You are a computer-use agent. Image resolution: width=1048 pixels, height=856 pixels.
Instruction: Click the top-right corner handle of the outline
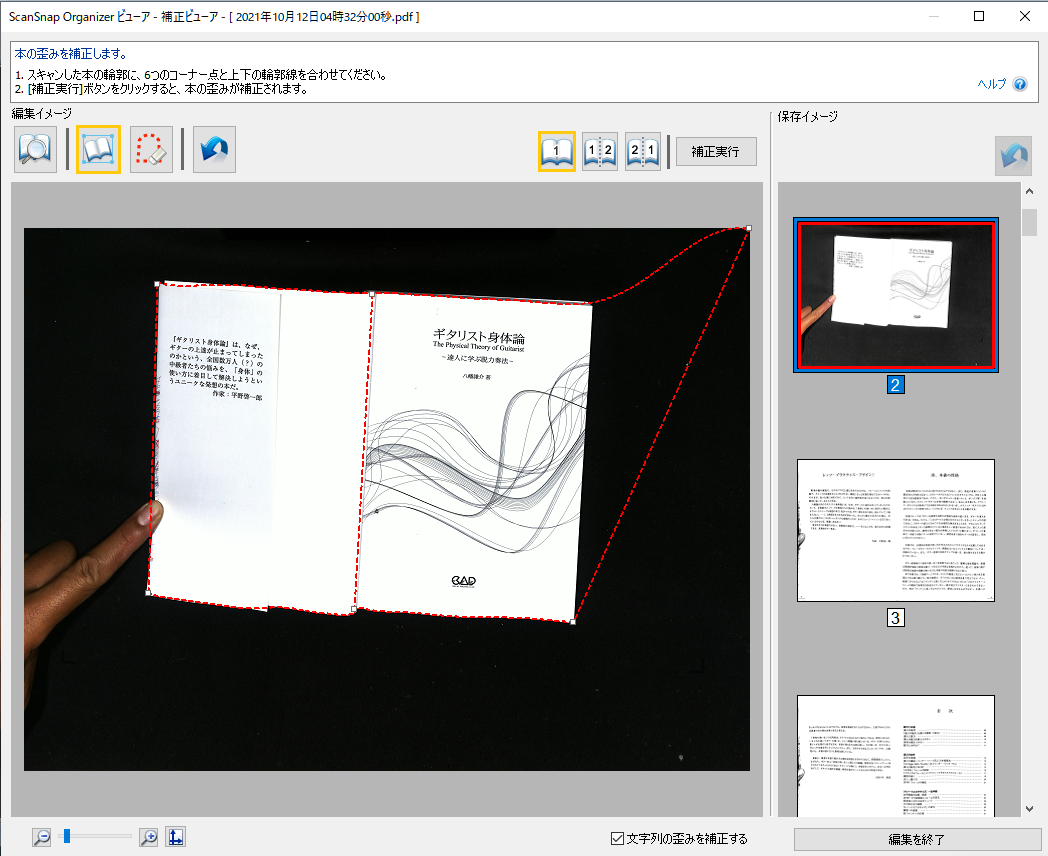[x=749, y=229]
